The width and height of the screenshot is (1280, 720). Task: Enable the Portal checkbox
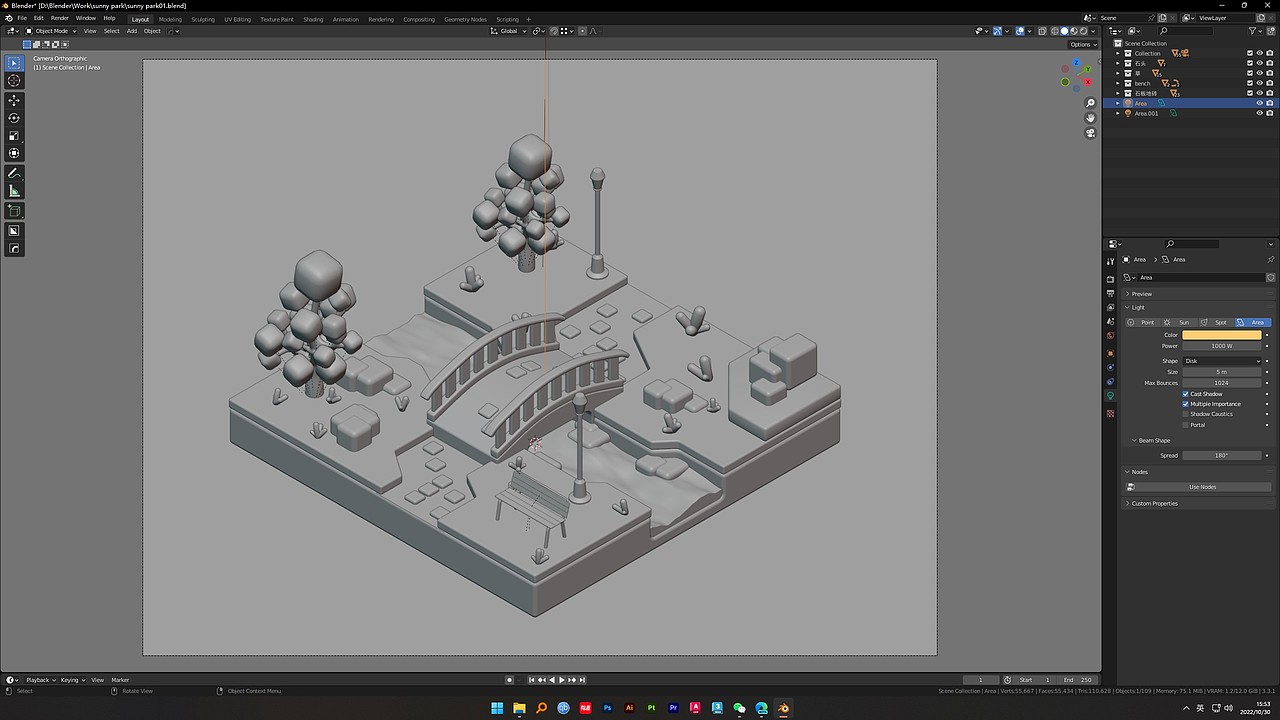(1186, 425)
